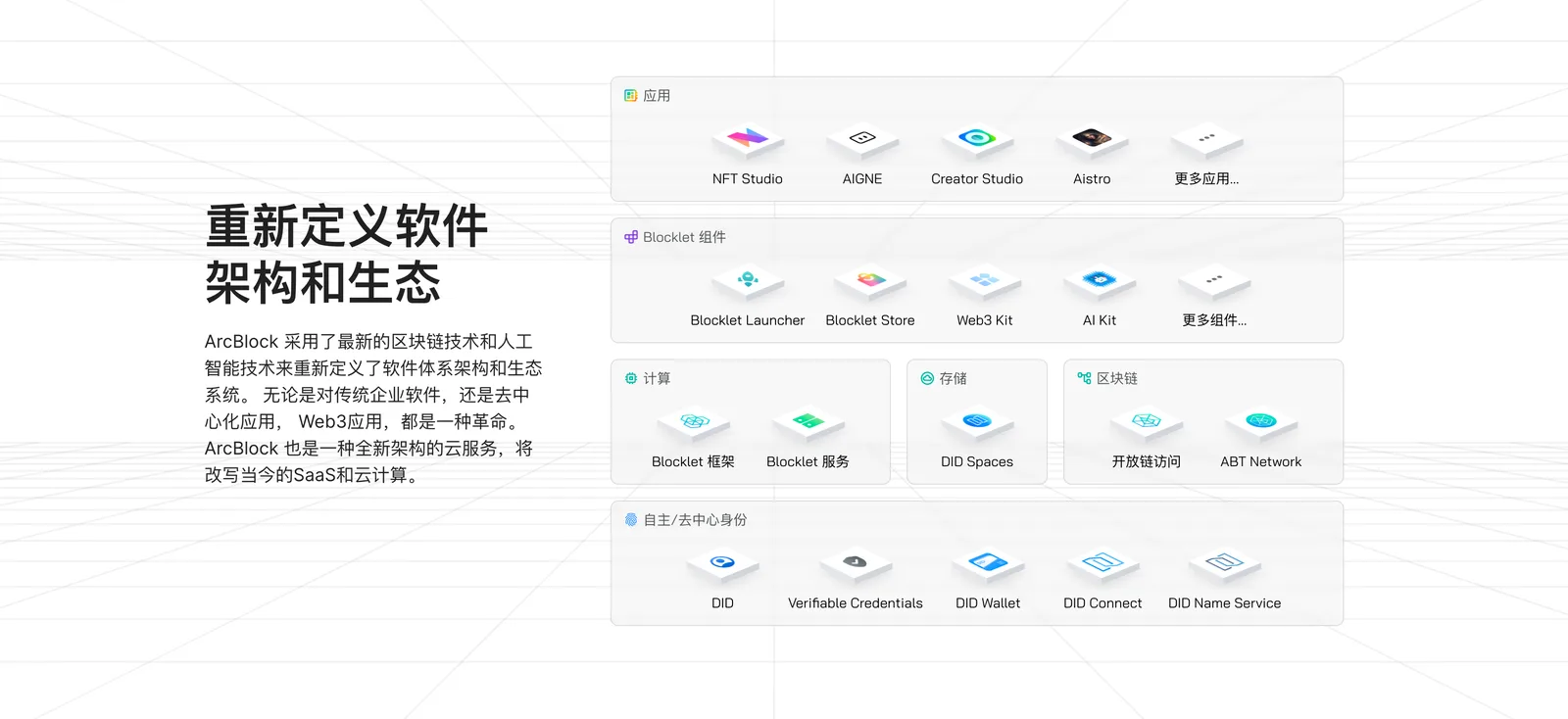Click the icon beside 区块链 heading

click(1084, 378)
